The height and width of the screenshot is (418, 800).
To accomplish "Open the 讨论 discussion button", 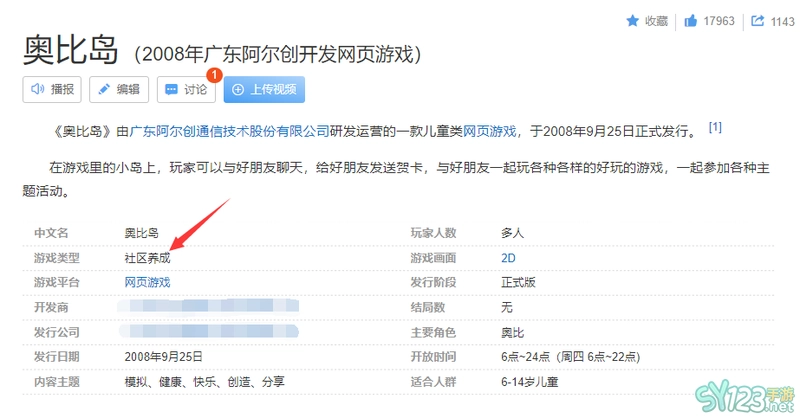I will click(x=186, y=89).
